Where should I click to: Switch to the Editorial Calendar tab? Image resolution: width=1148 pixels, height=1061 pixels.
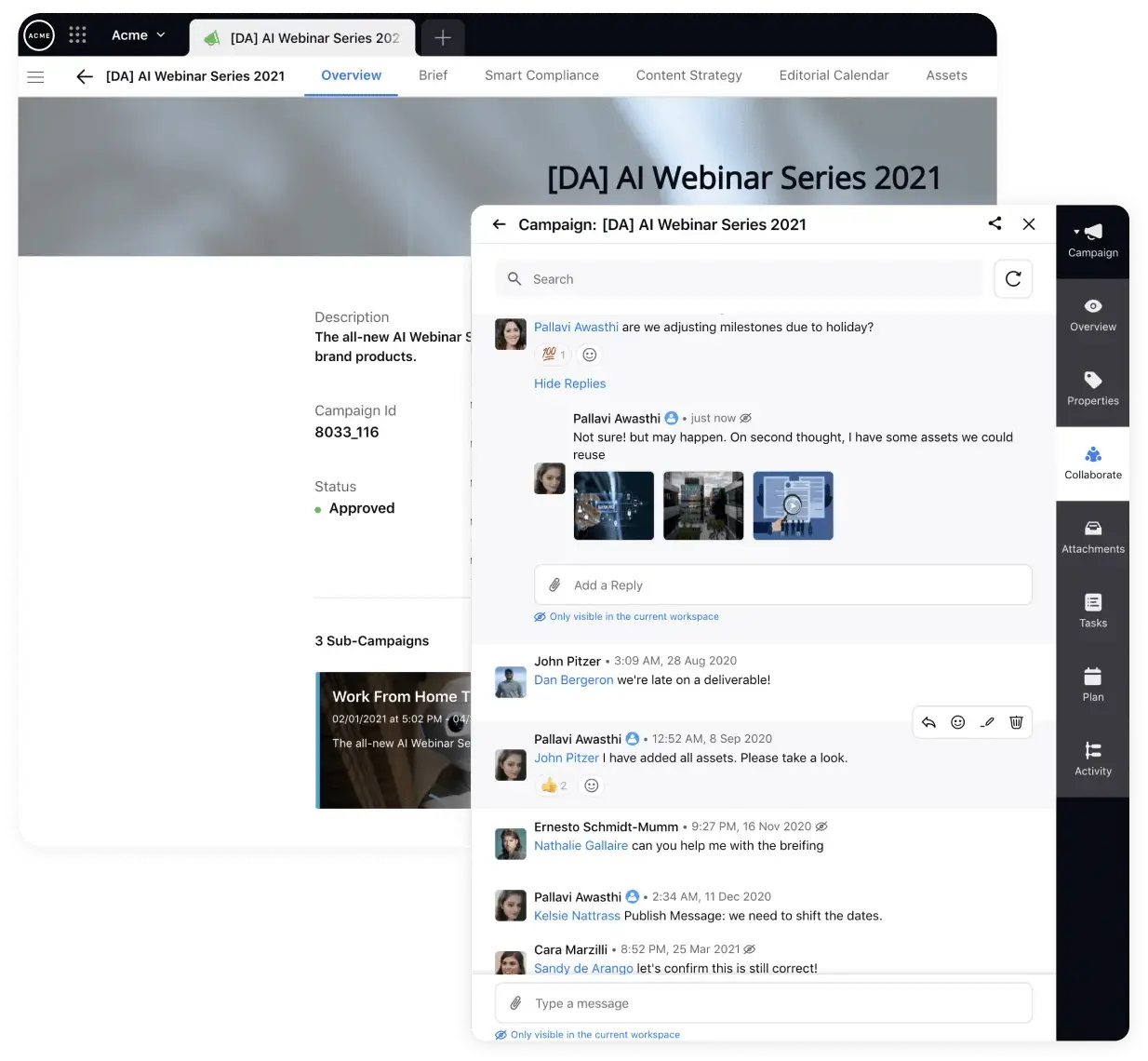[x=834, y=75]
